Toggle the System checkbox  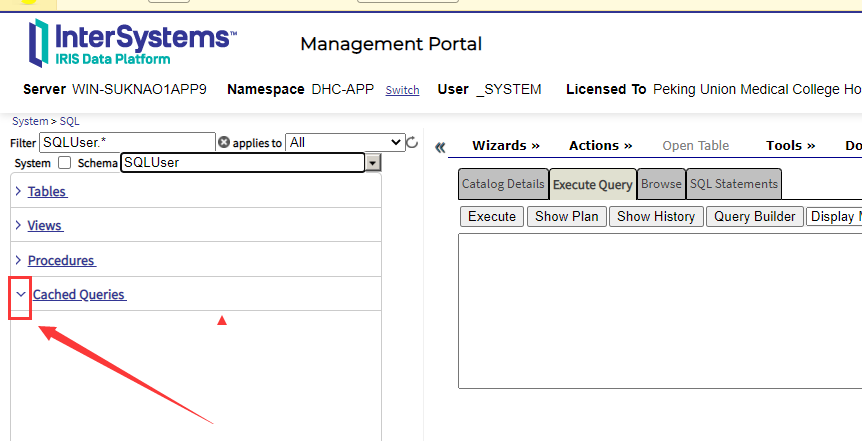65,162
